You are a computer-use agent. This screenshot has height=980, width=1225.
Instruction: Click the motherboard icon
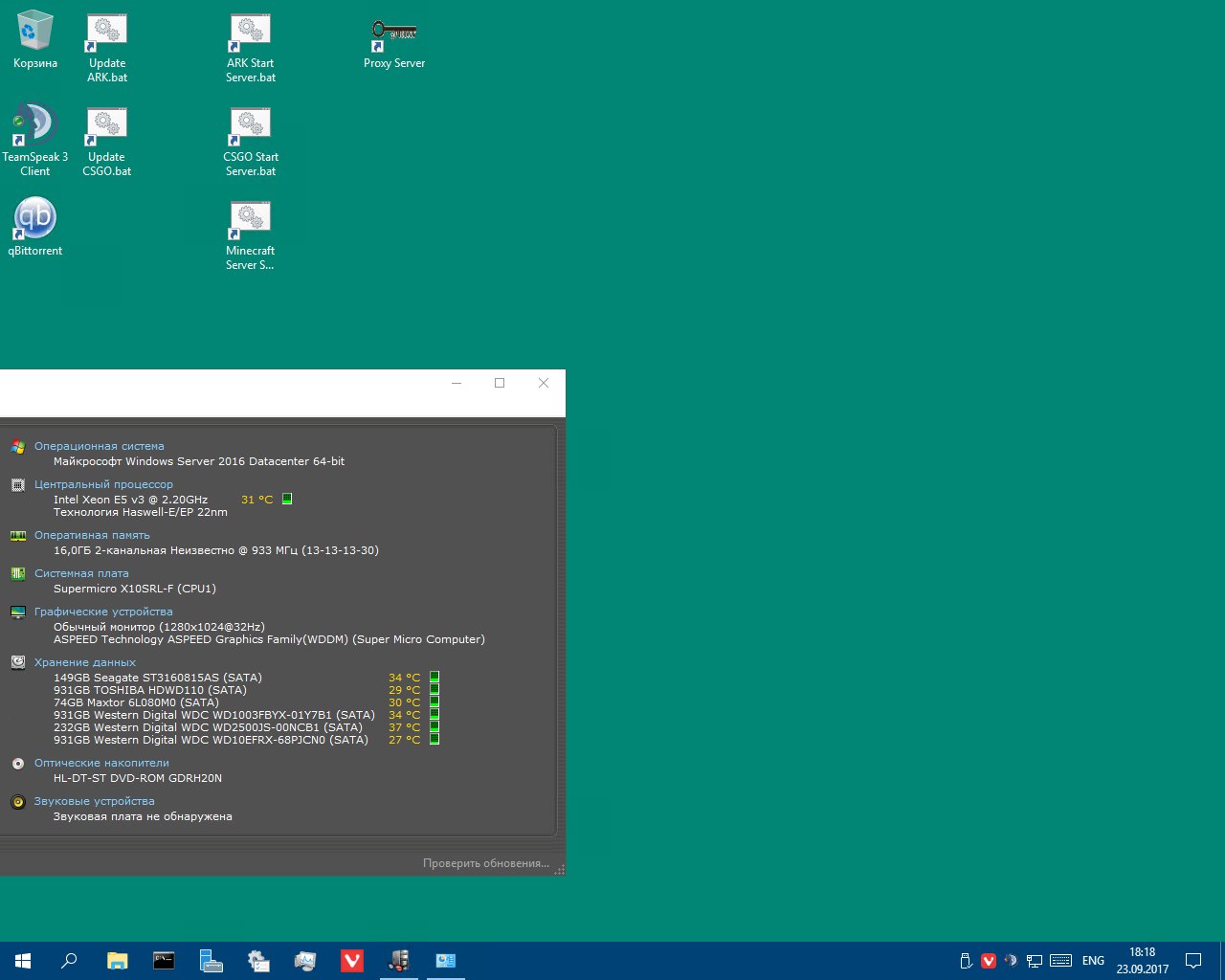(17, 573)
